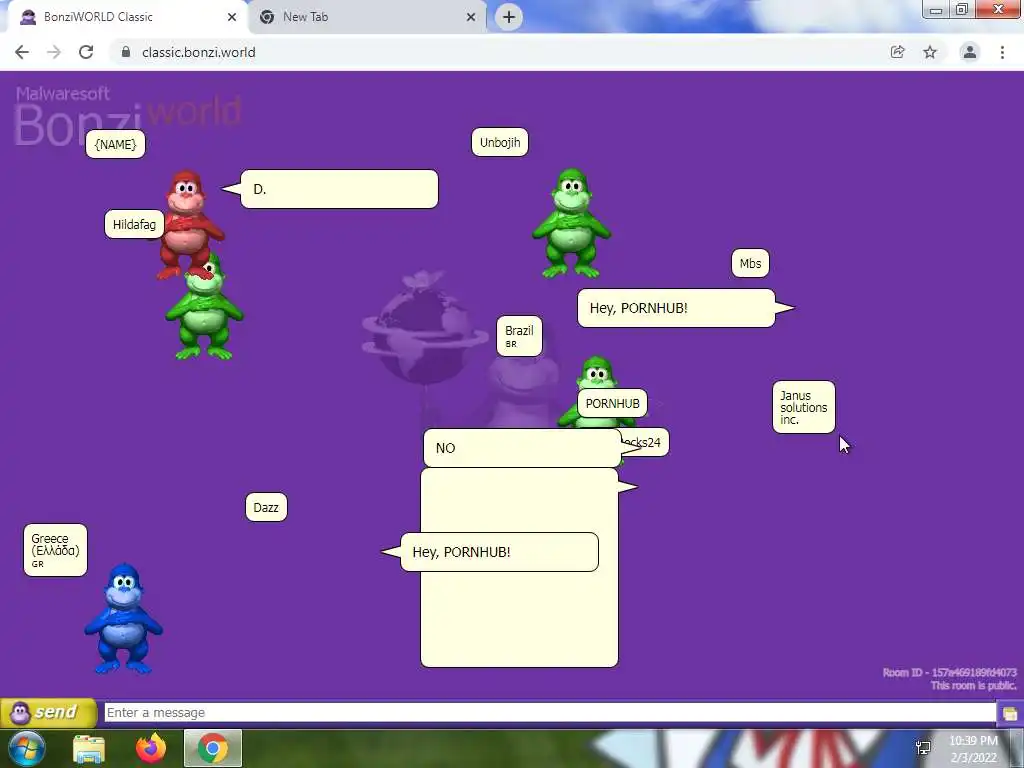
Task: Click the Brazil BR name tag
Action: 519,336
